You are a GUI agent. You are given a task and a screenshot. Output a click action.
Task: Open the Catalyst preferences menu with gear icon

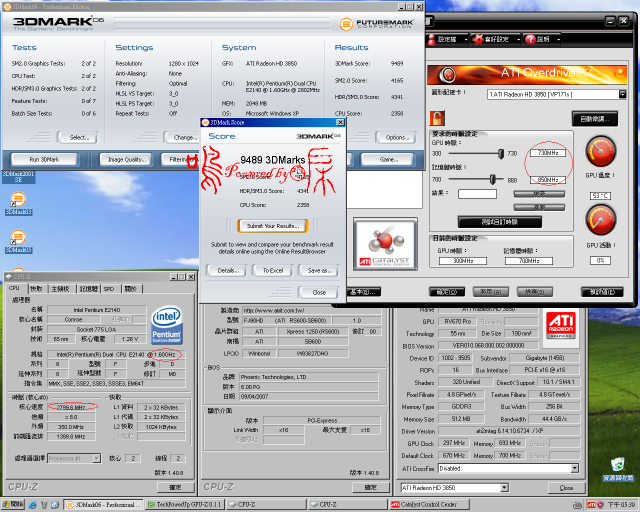[x=496, y=39]
